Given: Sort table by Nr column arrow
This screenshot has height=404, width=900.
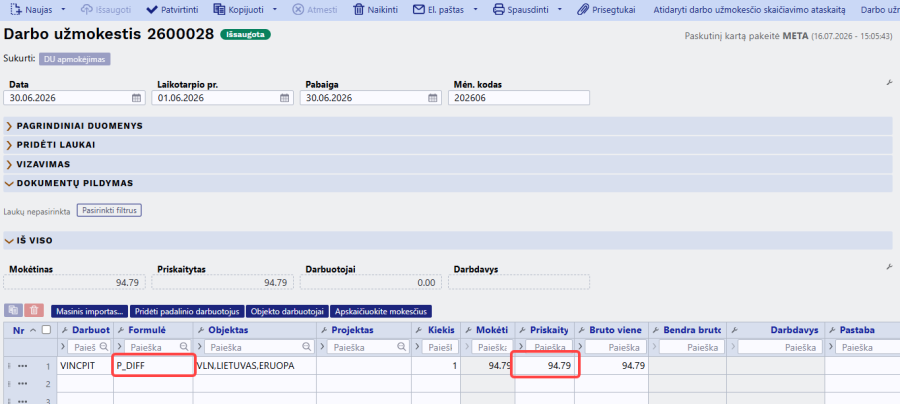Looking at the screenshot, I should click(32, 330).
